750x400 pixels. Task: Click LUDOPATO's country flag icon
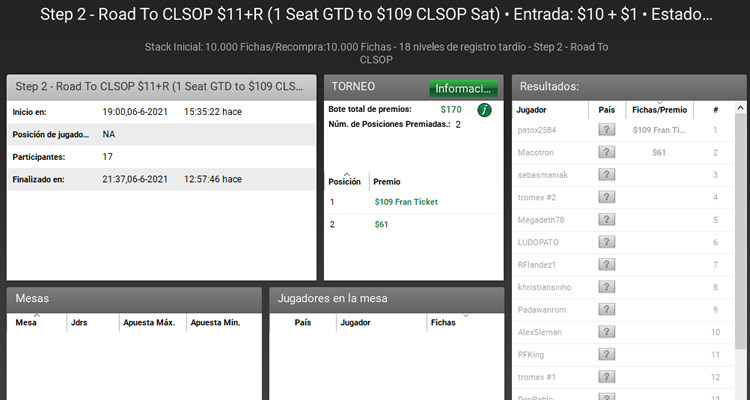coord(606,242)
